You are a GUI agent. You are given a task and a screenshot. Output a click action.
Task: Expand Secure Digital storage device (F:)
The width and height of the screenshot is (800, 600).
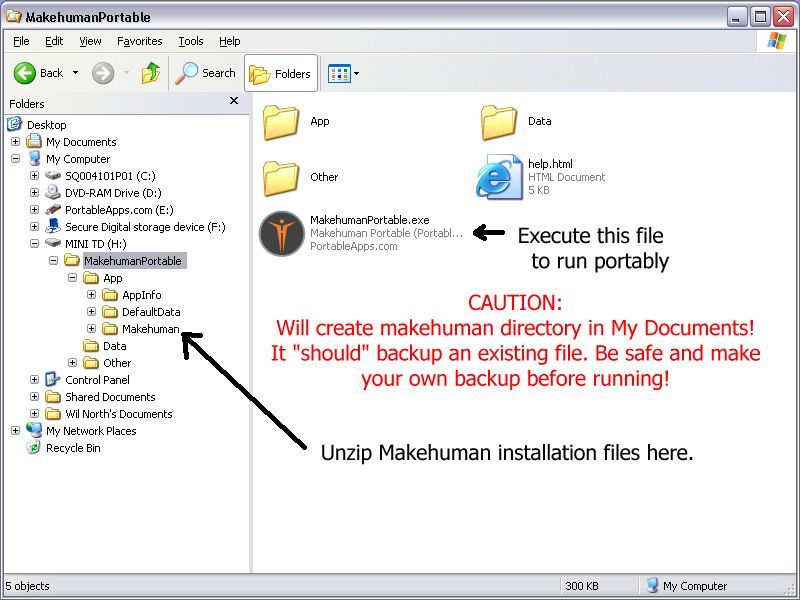click(34, 227)
